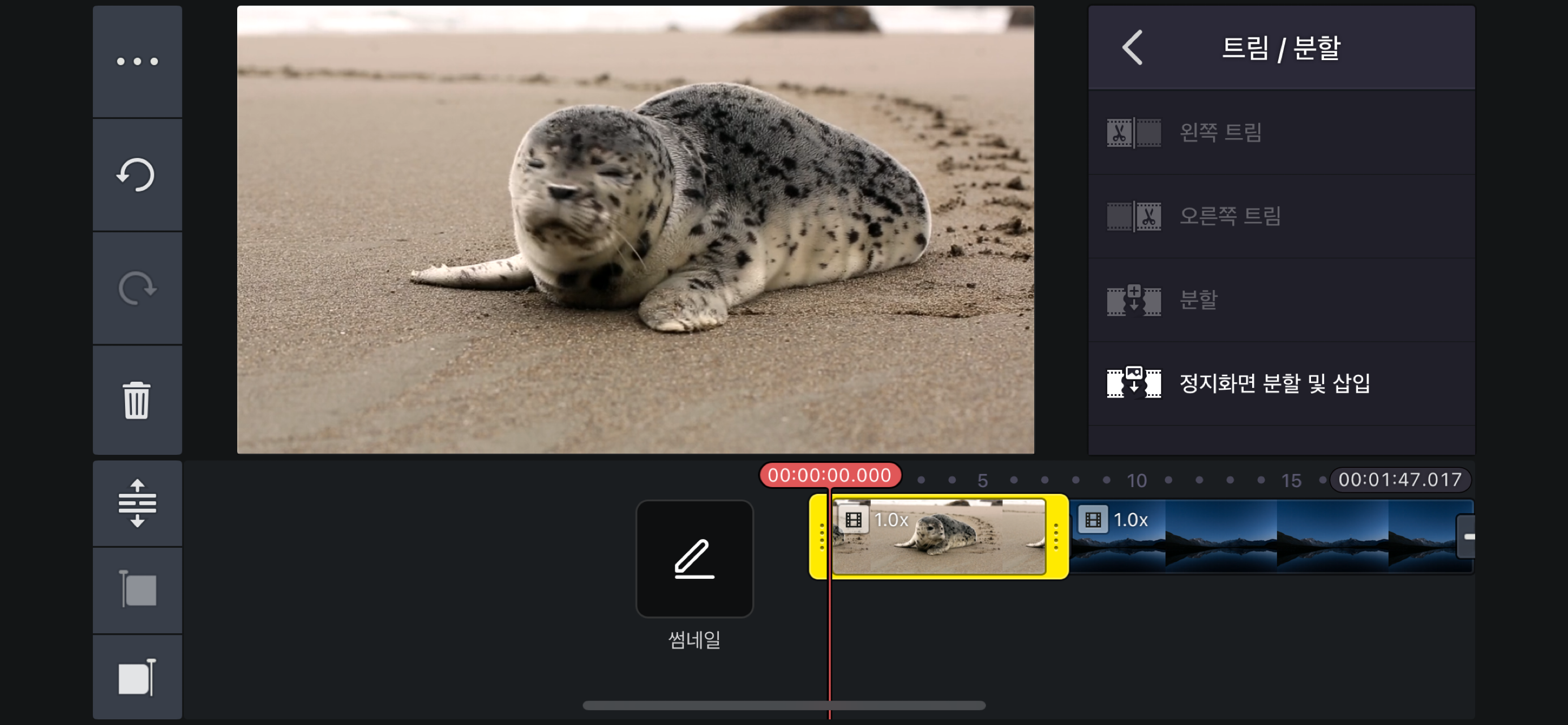Click the 오른쪽 트림 scissors icon

[x=1133, y=216]
